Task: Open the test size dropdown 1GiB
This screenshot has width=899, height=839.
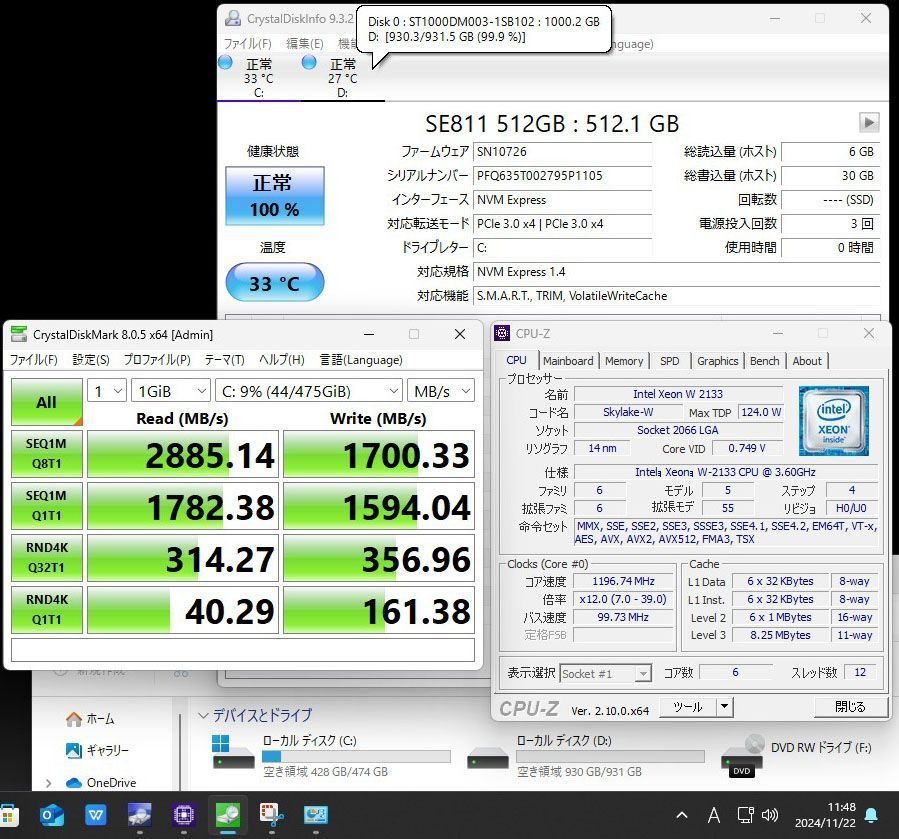Action: click(x=170, y=391)
